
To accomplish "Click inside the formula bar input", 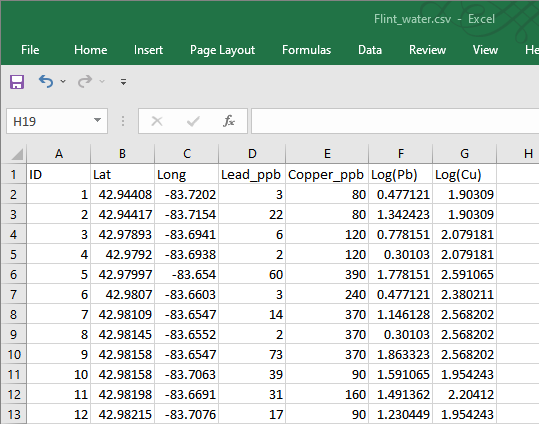I will [395, 121].
